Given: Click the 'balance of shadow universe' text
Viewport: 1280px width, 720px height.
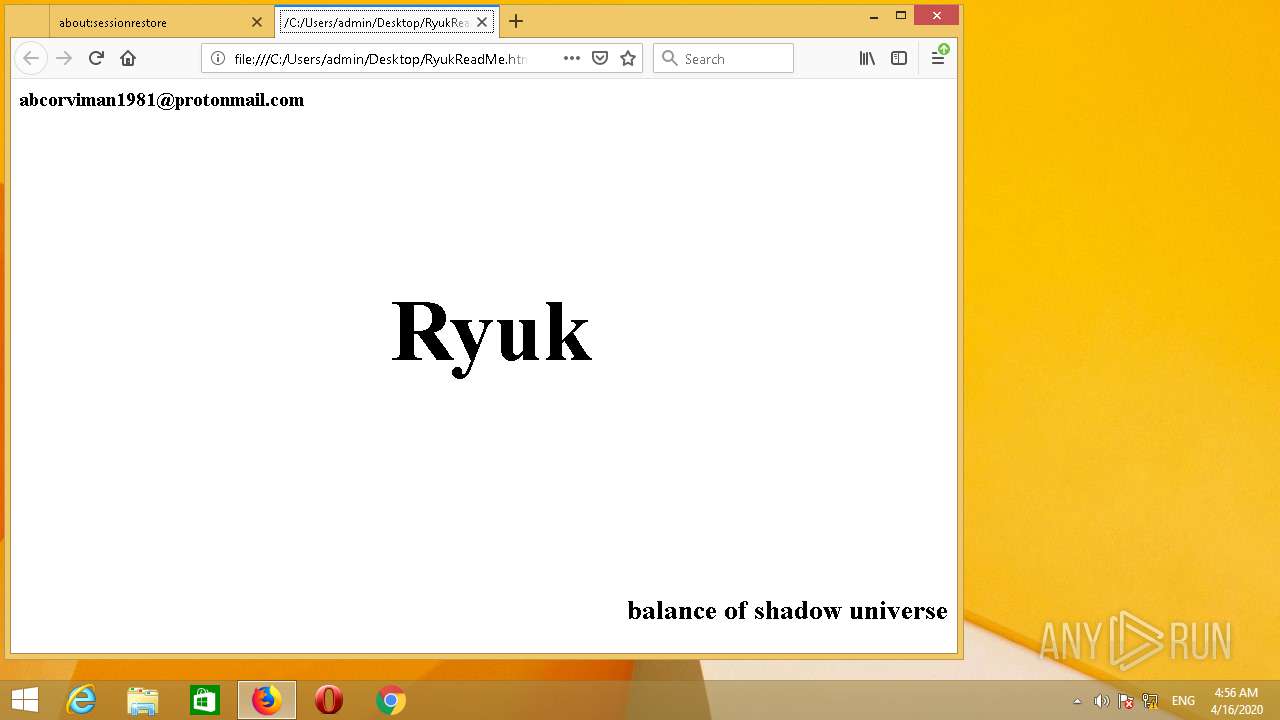Looking at the screenshot, I should coord(787,610).
